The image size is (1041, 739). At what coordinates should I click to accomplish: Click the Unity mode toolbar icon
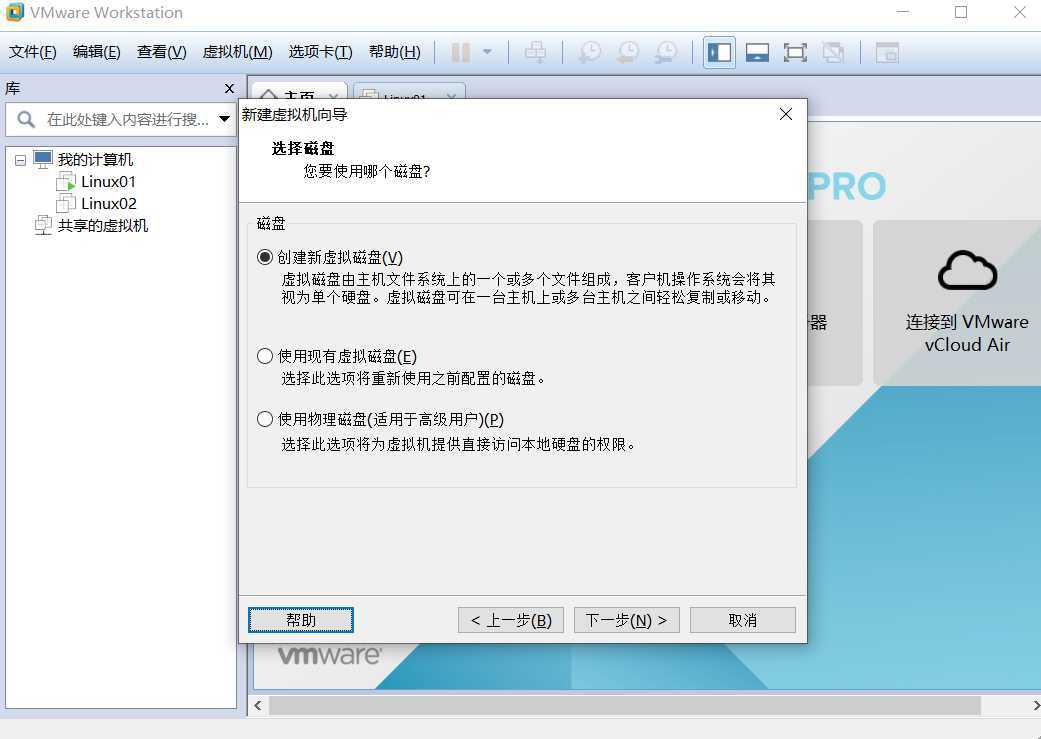(833, 52)
